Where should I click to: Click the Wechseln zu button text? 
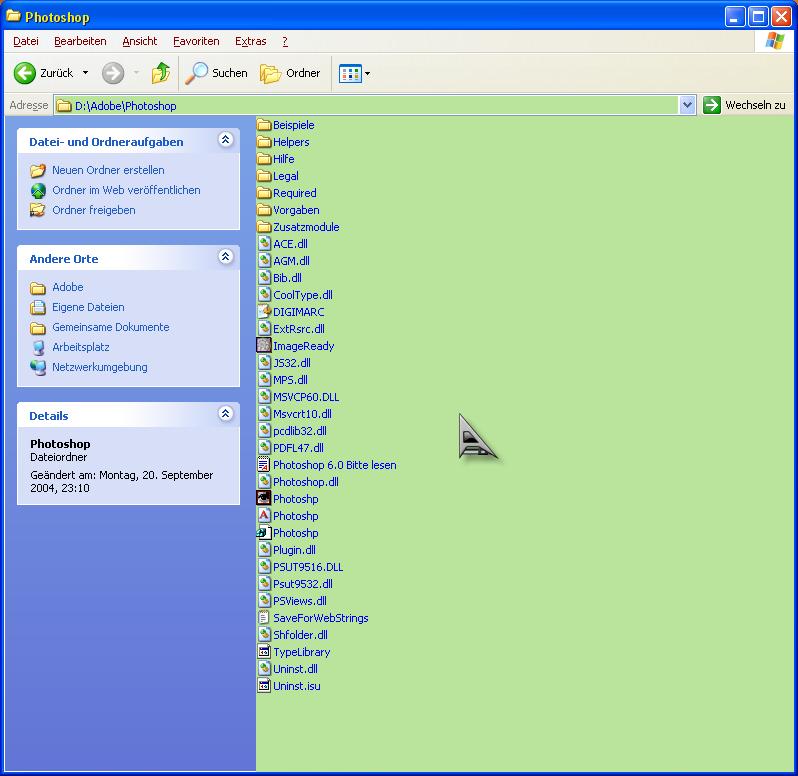click(x=755, y=105)
